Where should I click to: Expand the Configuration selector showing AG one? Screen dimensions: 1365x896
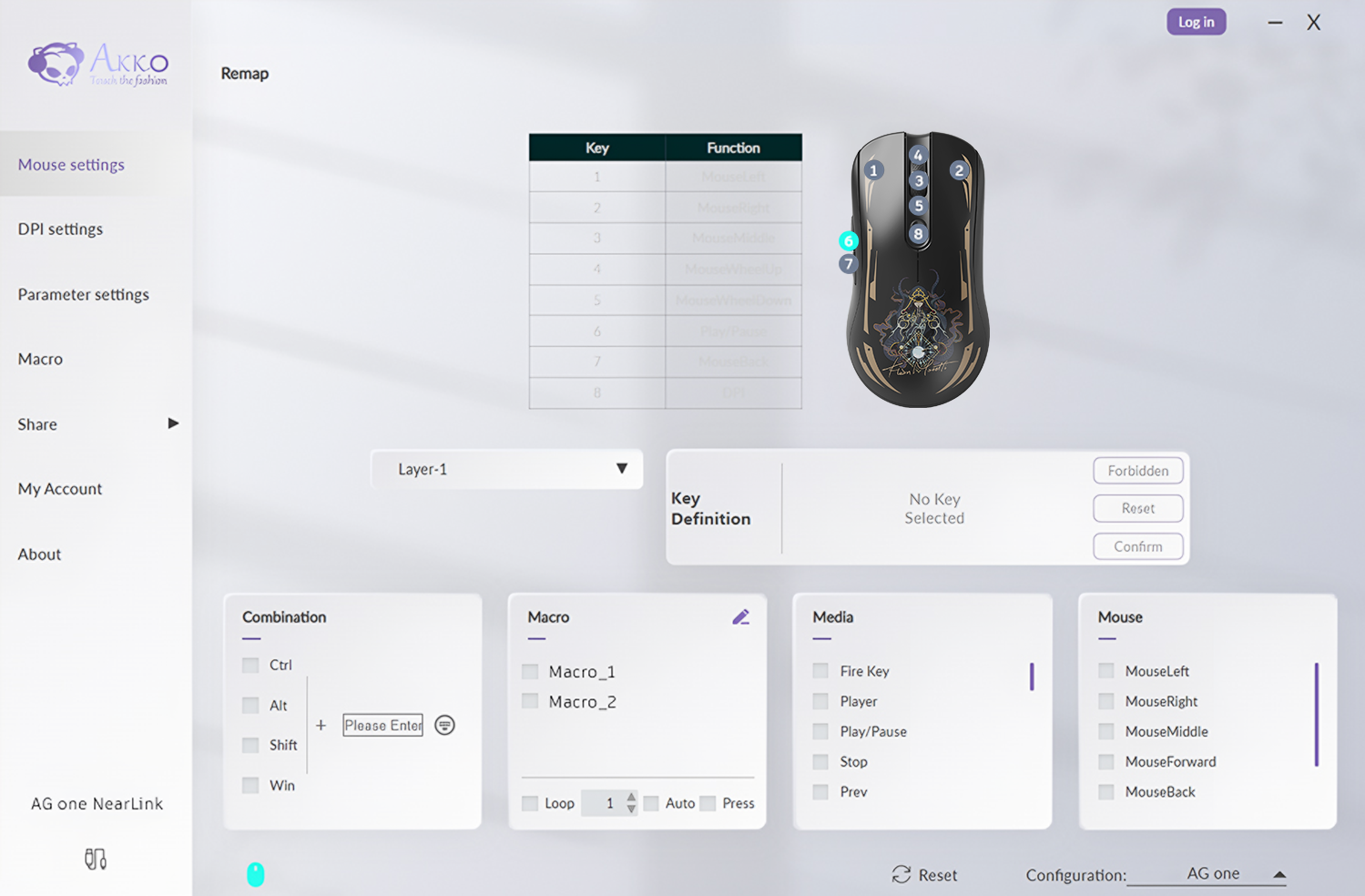pyautogui.click(x=1278, y=872)
